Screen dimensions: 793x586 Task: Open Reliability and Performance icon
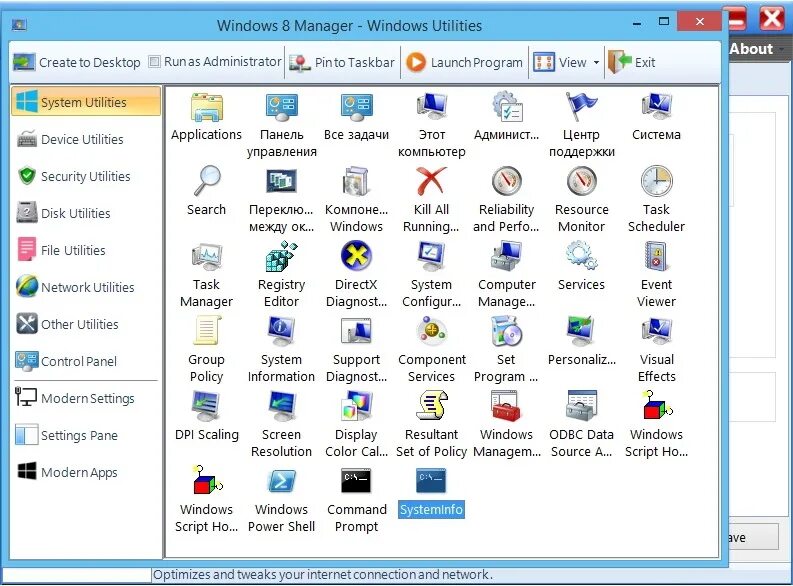pyautogui.click(x=507, y=181)
